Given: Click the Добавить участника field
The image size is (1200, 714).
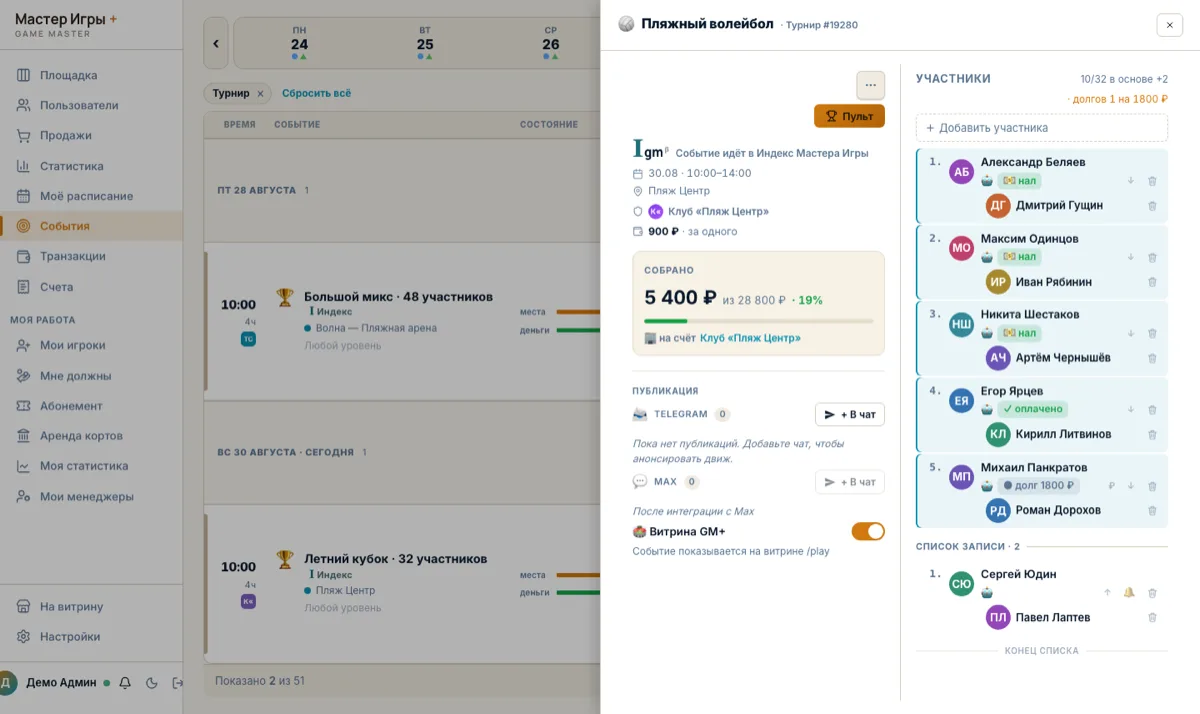Looking at the screenshot, I should tap(1042, 128).
